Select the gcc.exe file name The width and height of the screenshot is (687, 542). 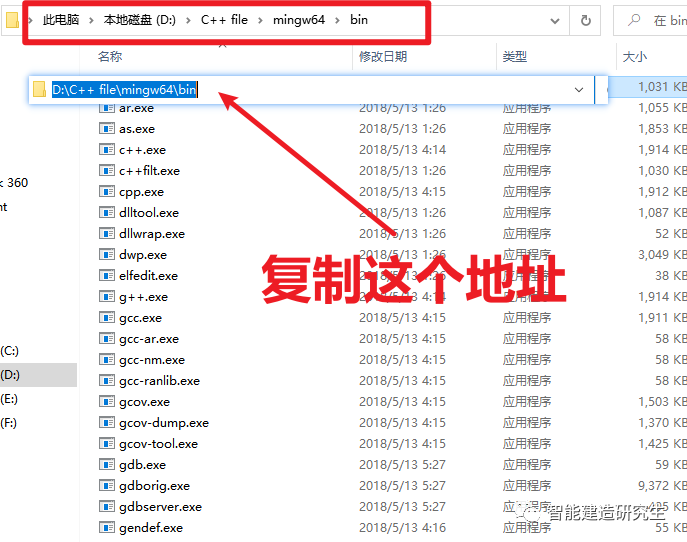click(x=140, y=318)
